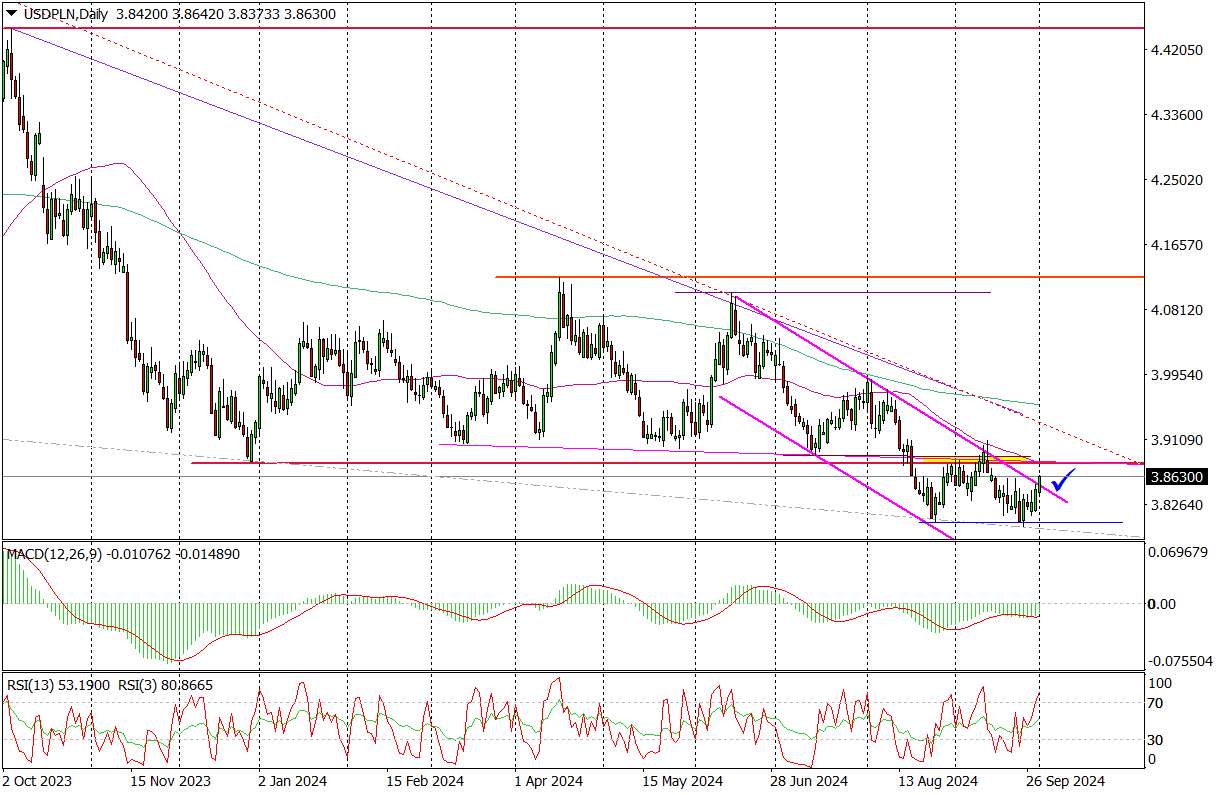
Task: Click the 4.42050 price axis label
Action: [1177, 50]
